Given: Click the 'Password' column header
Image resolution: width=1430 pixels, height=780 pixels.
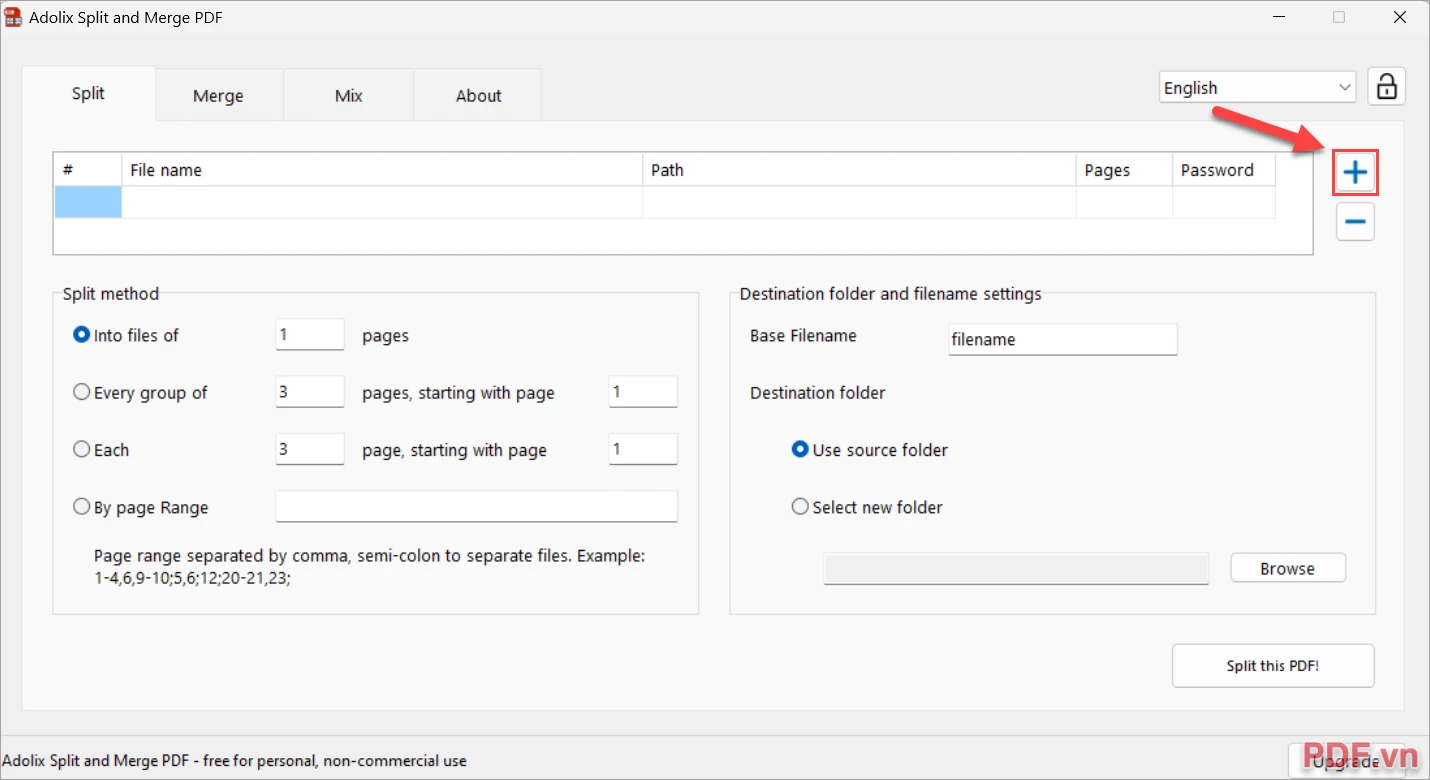Looking at the screenshot, I should tap(1224, 170).
